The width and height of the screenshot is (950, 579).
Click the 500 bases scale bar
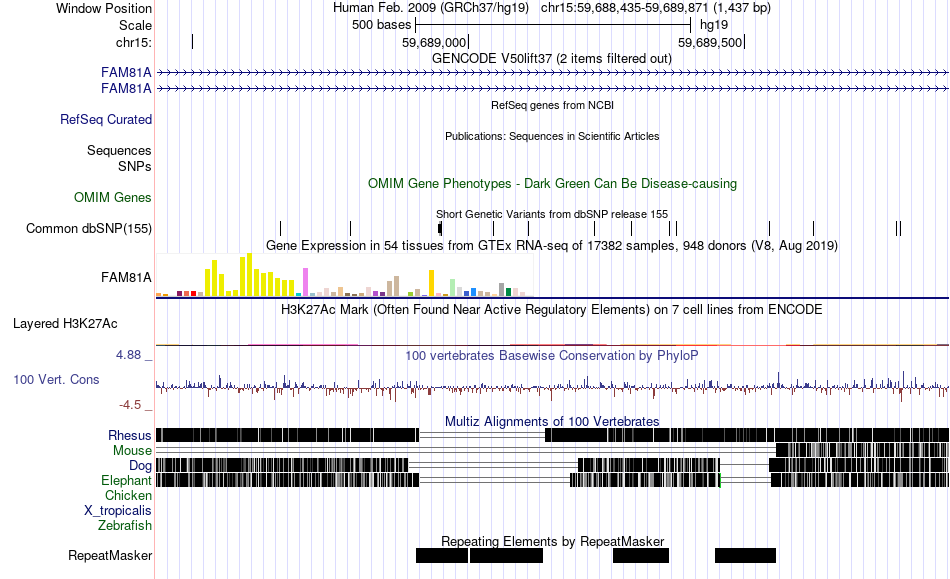[553, 25]
